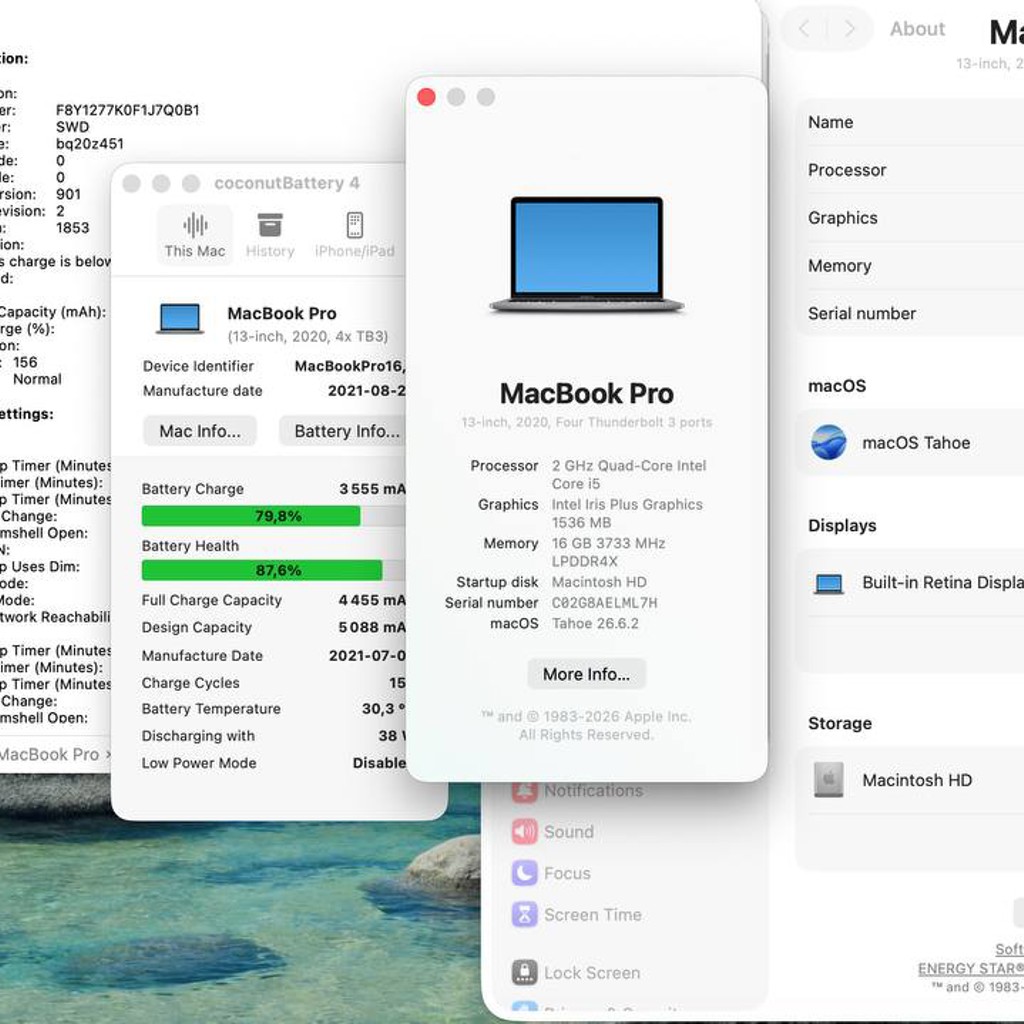Switch to iPhone/iPad tab in coconutBattery
Image resolution: width=1024 pixels, height=1024 pixels.
(355, 235)
